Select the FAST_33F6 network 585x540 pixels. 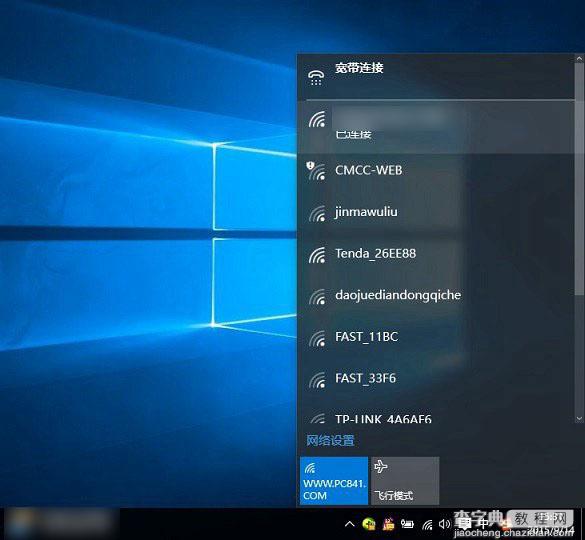coord(436,379)
